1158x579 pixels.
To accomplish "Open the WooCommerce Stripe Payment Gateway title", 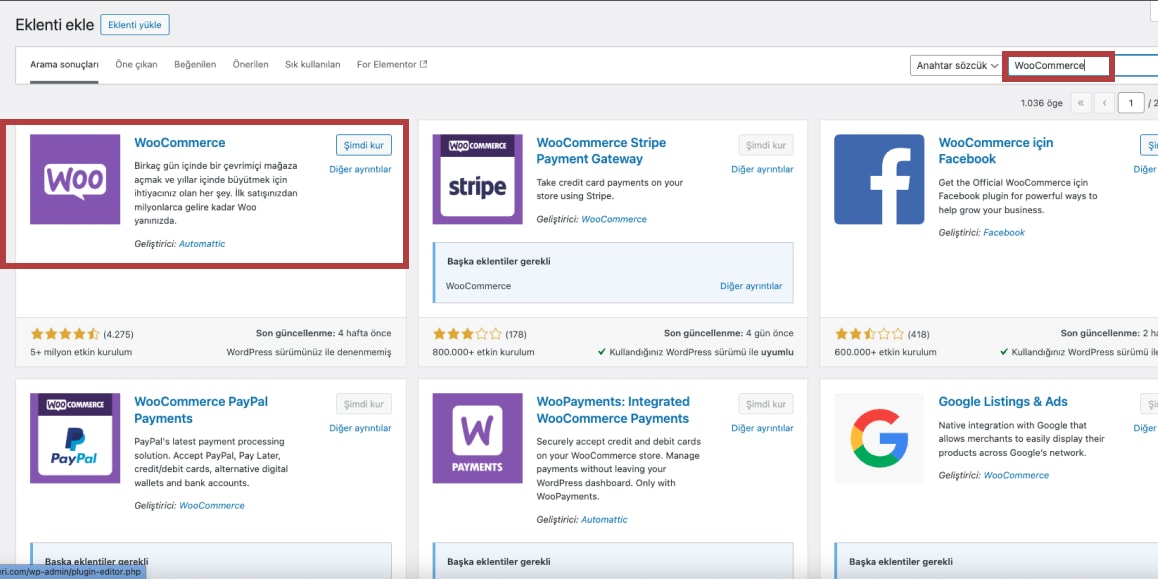I will 601,151.
